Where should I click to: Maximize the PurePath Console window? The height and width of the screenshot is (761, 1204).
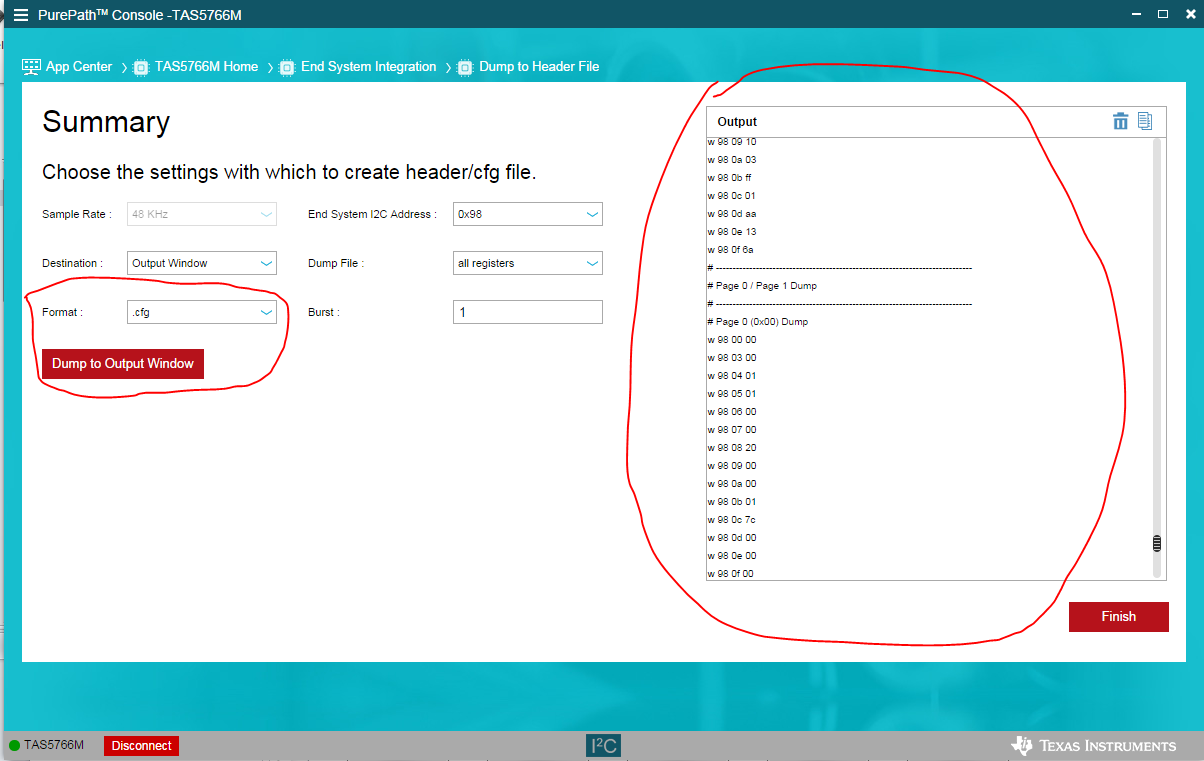click(1163, 14)
